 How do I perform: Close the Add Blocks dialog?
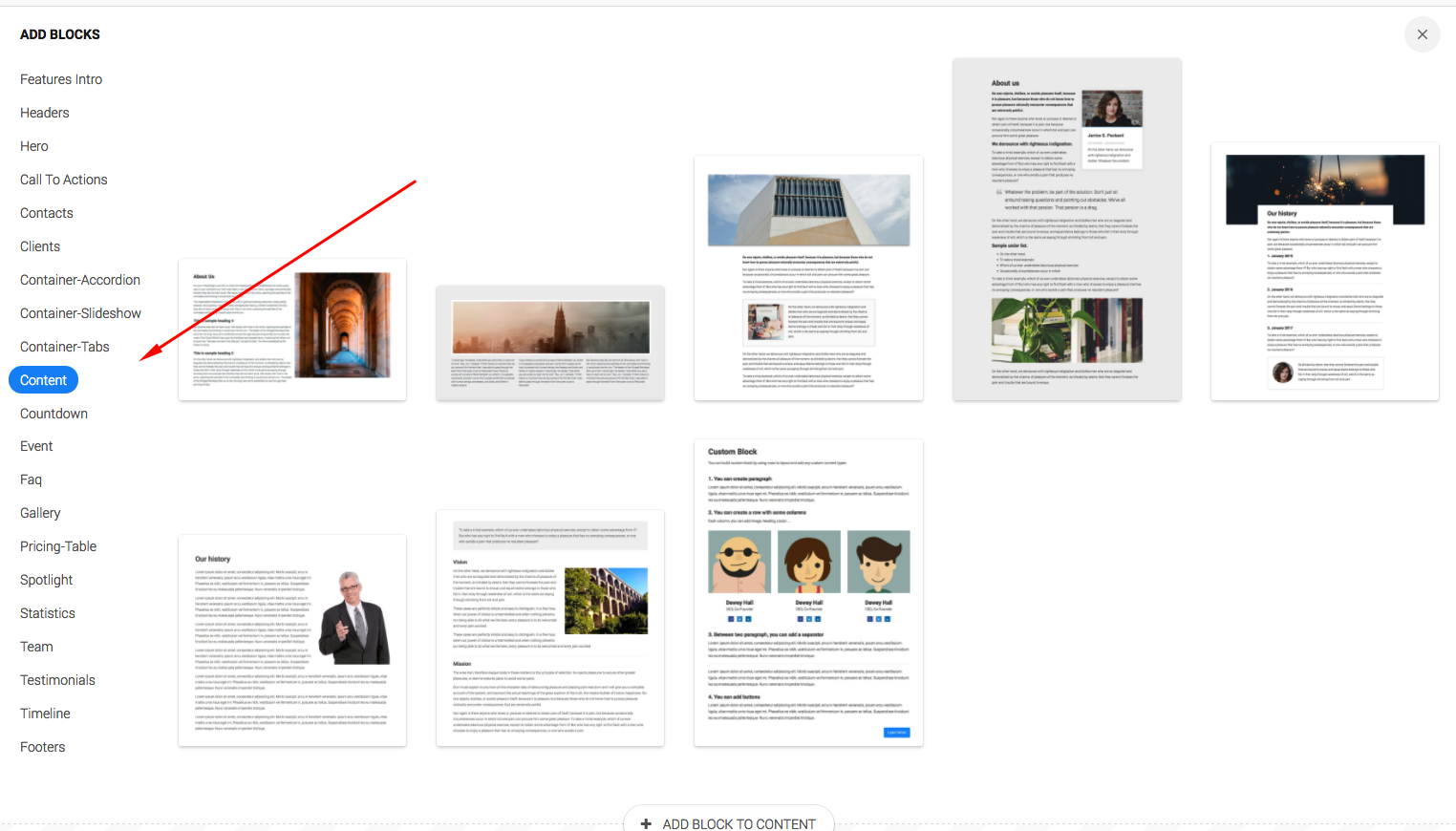coord(1423,34)
